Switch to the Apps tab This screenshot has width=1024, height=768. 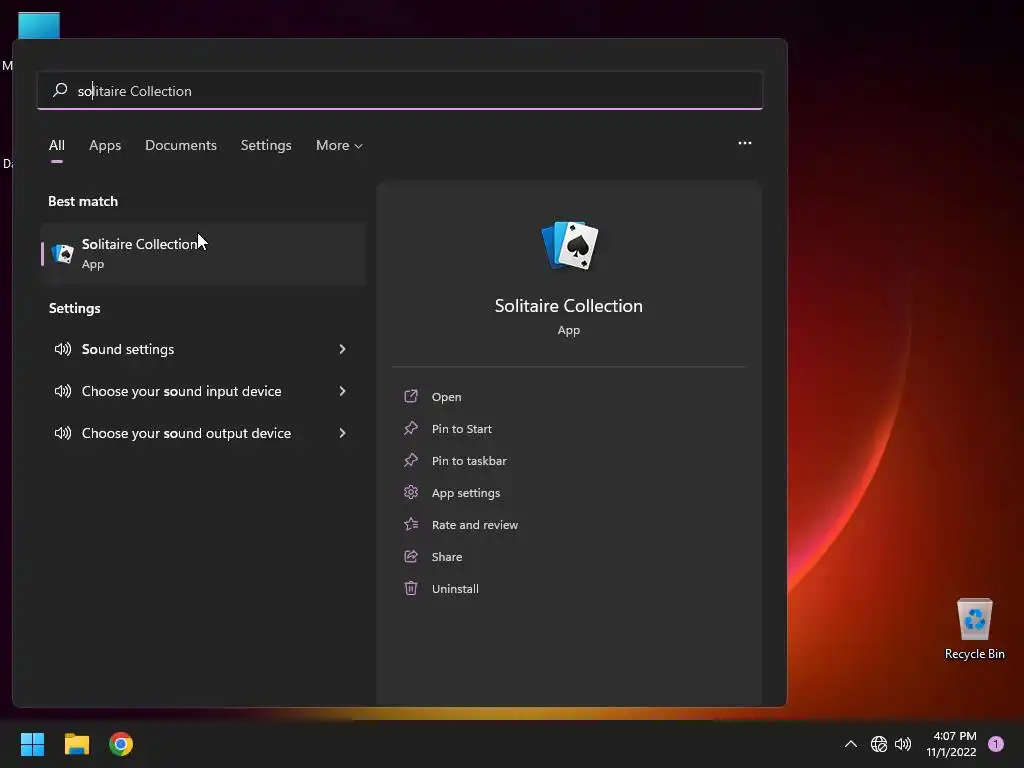coord(105,145)
